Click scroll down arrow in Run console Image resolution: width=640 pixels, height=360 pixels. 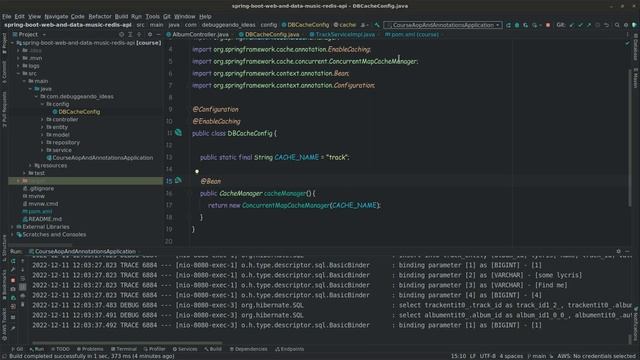coord(22,270)
